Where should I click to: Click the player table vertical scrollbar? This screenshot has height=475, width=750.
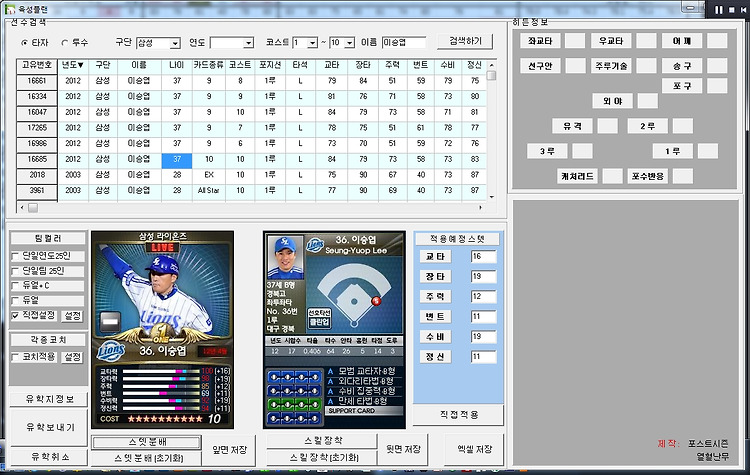click(491, 131)
